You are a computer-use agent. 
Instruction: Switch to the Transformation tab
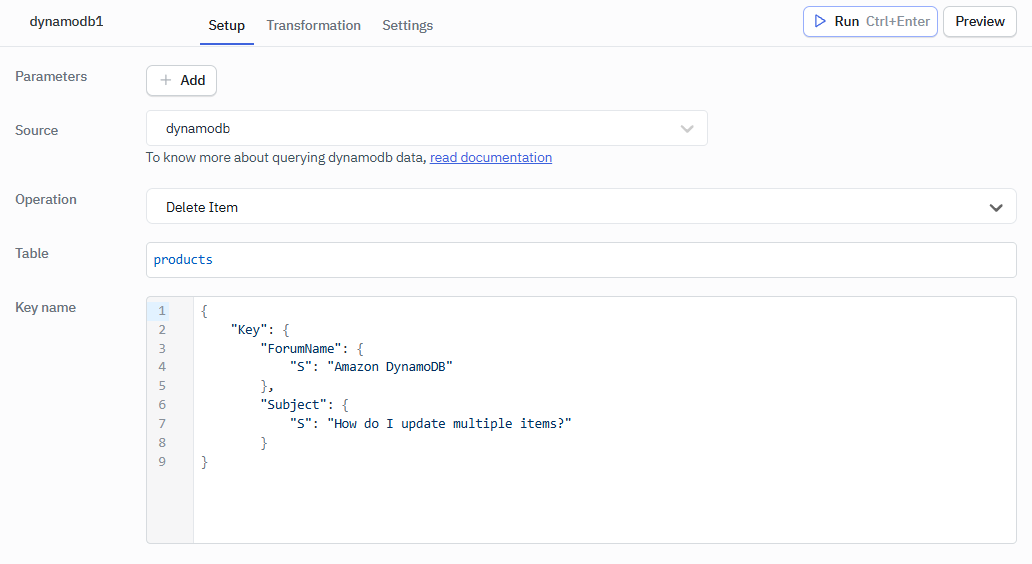(313, 25)
